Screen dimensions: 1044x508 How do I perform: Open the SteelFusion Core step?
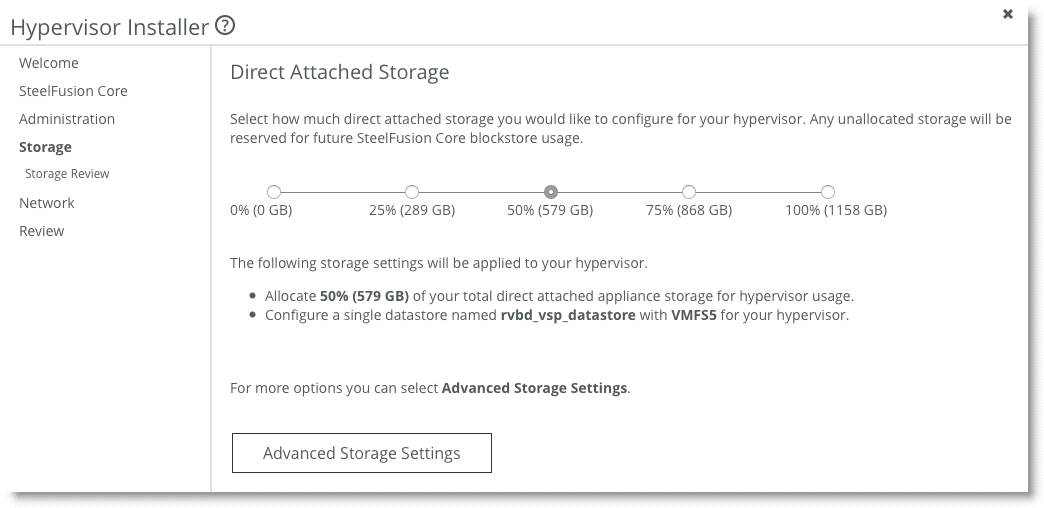click(x=73, y=91)
